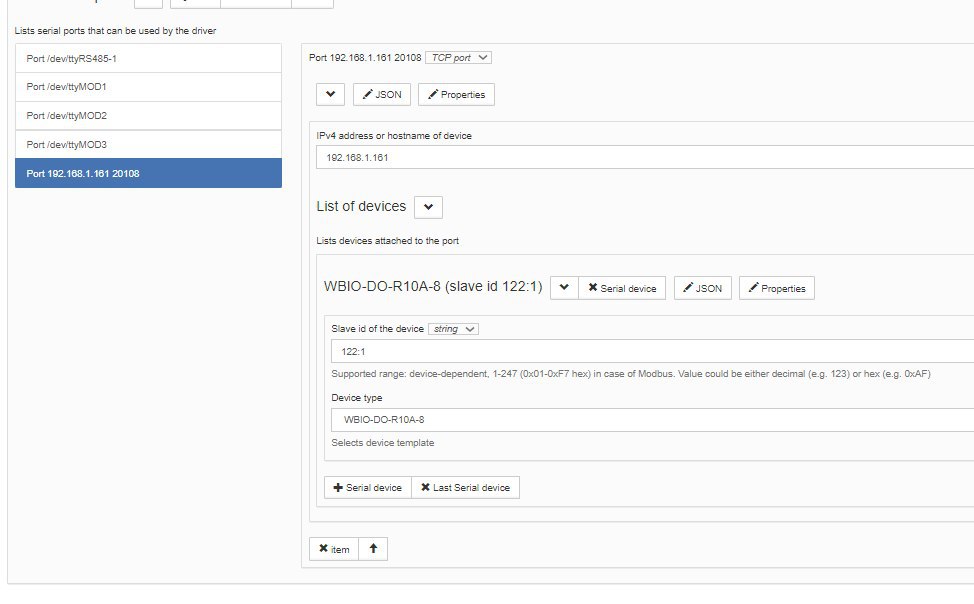Open the port's JSON editor
974x604 pixels.
click(382, 94)
